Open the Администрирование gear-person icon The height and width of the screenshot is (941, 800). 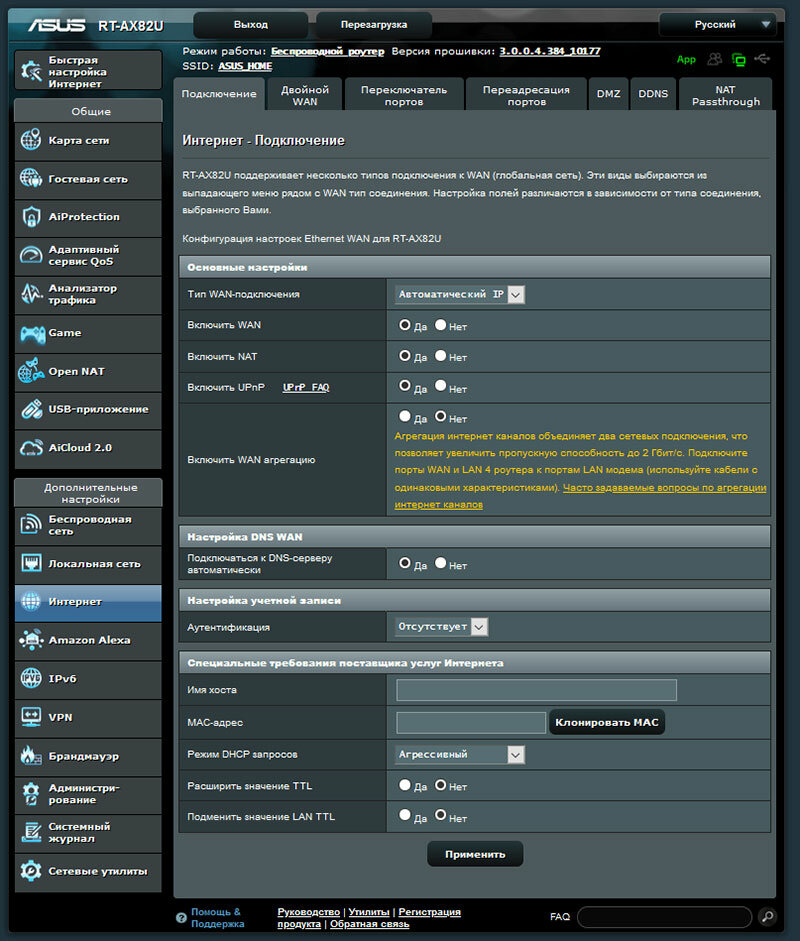(x=31, y=793)
